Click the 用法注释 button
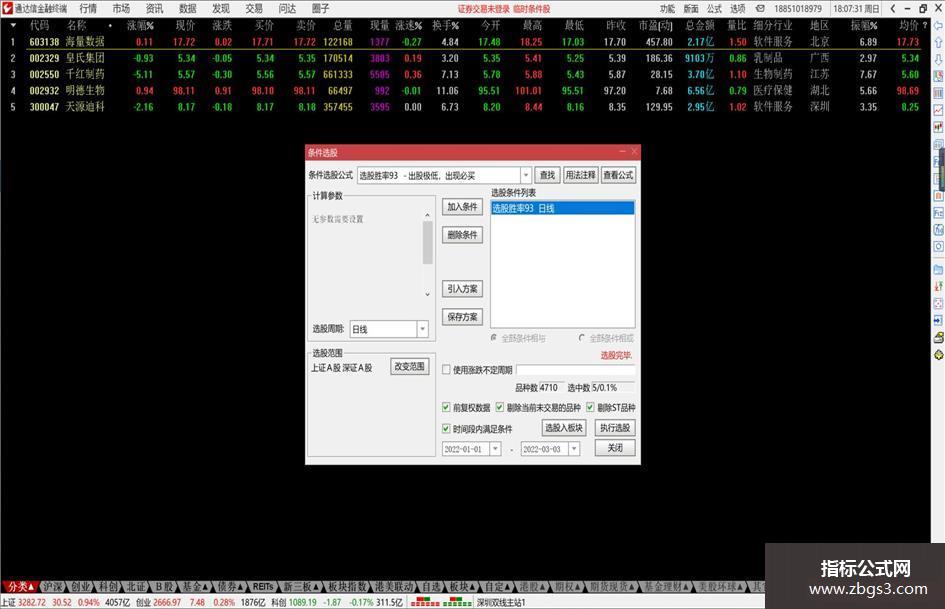Screen dimensions: 945x609 pyautogui.click(x=580, y=175)
